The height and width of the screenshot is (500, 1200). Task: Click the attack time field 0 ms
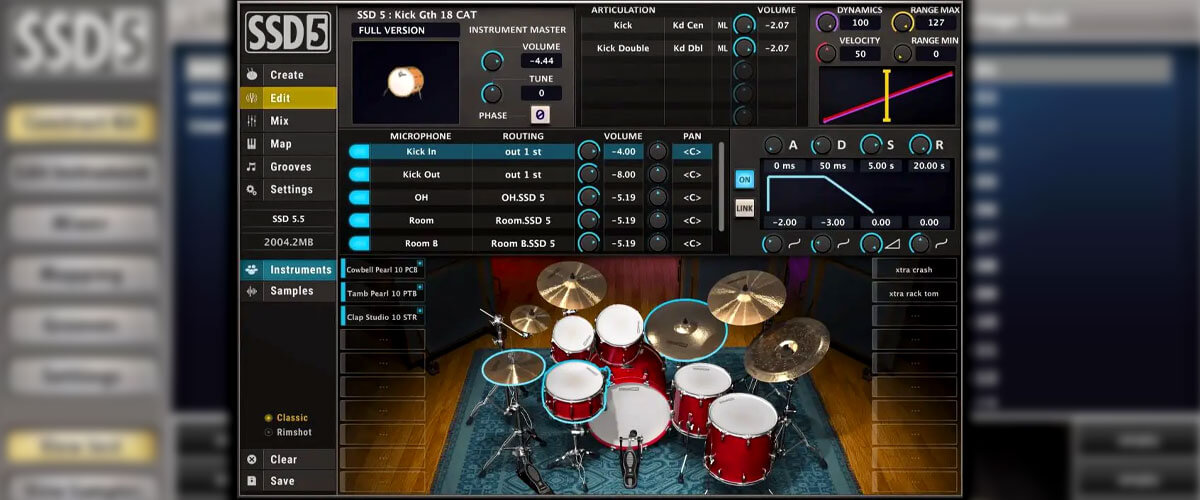click(783, 166)
